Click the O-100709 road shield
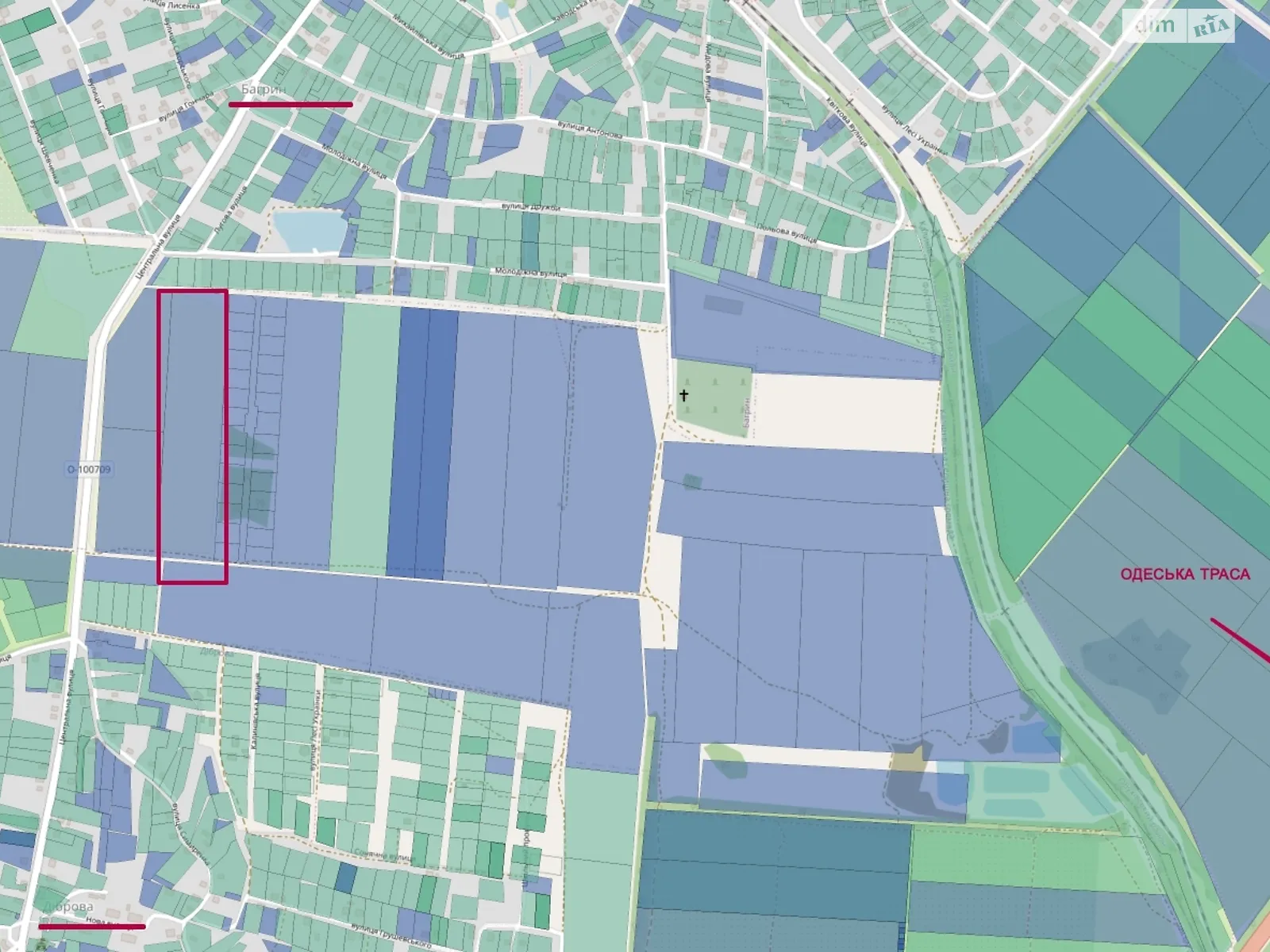The width and height of the screenshot is (1270, 952). pyautogui.click(x=89, y=470)
